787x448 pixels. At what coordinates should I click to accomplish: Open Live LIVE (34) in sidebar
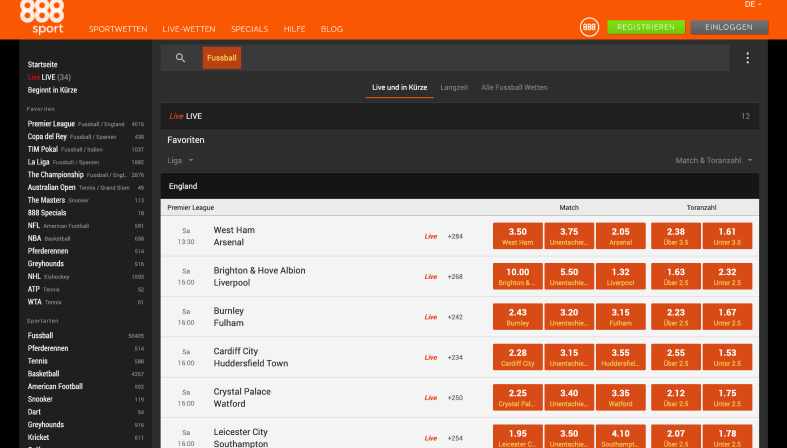pyautogui.click(x=49, y=77)
